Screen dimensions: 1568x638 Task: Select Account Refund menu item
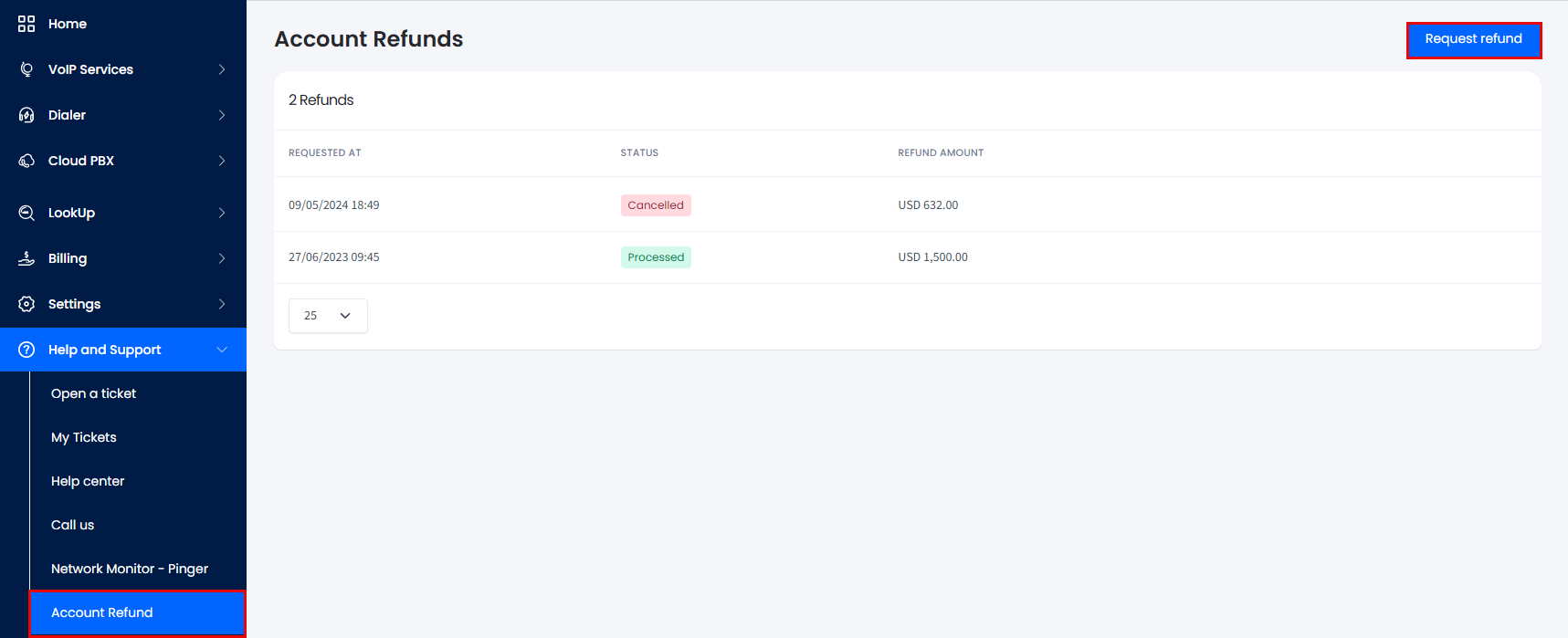(138, 612)
